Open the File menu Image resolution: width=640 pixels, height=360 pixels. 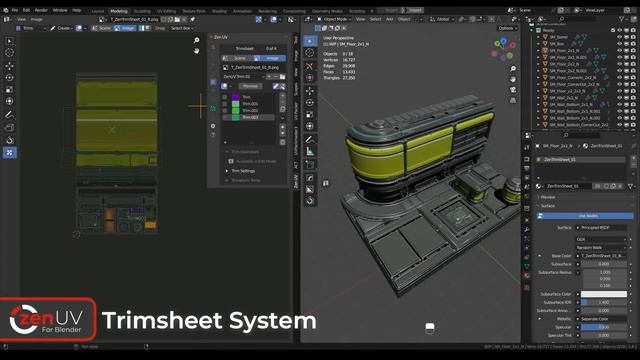point(15,10)
